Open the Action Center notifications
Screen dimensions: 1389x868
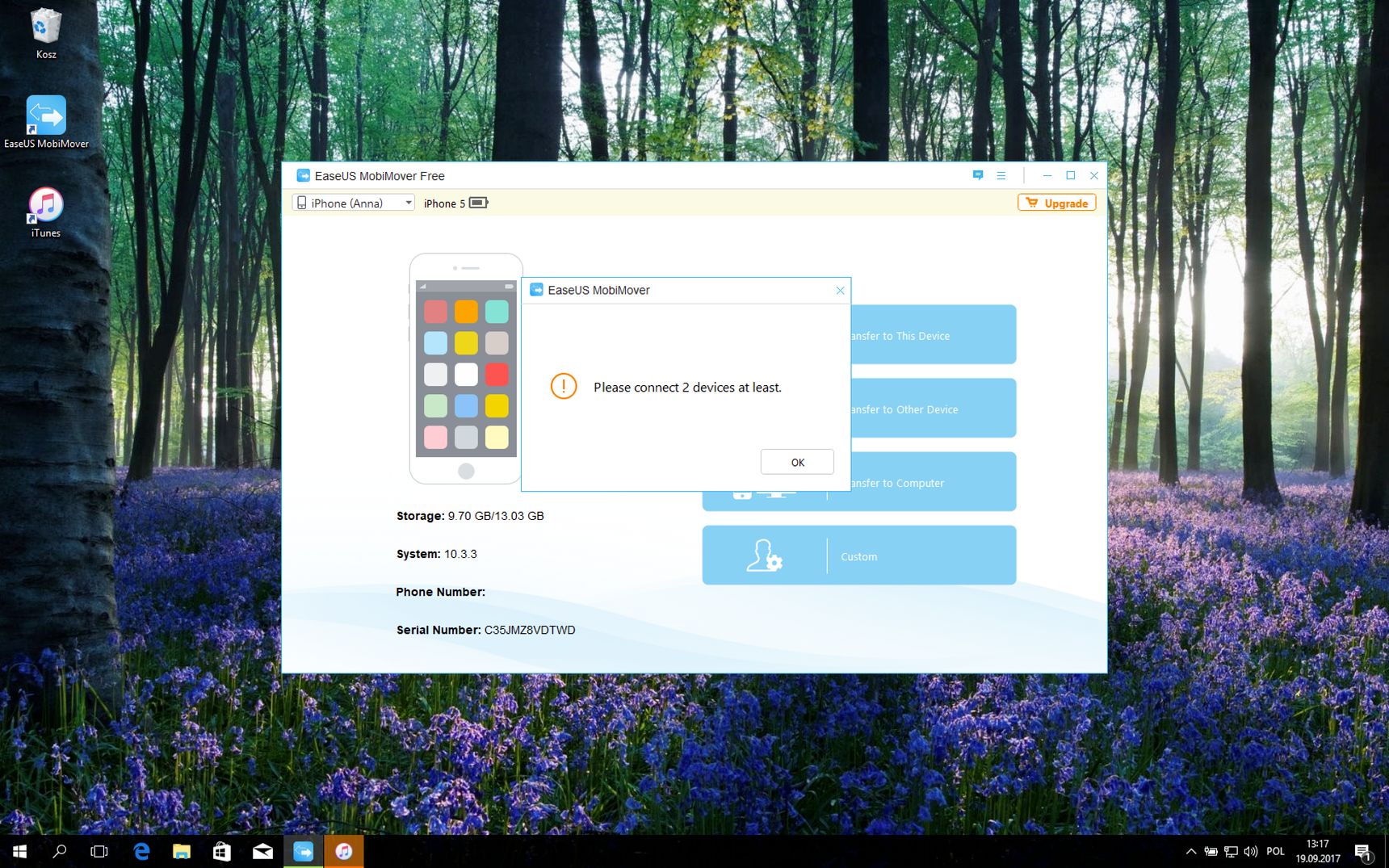click(x=1363, y=851)
